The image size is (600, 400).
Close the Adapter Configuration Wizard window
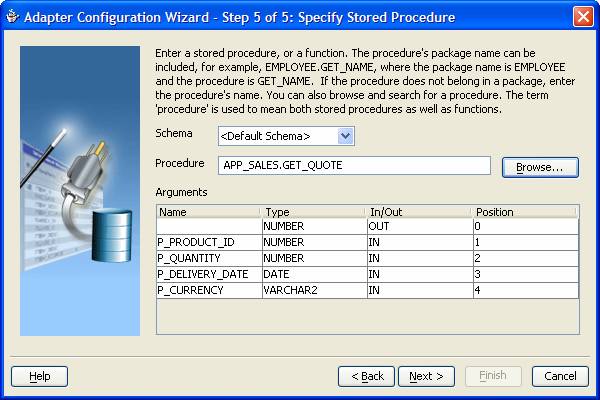coord(582,17)
